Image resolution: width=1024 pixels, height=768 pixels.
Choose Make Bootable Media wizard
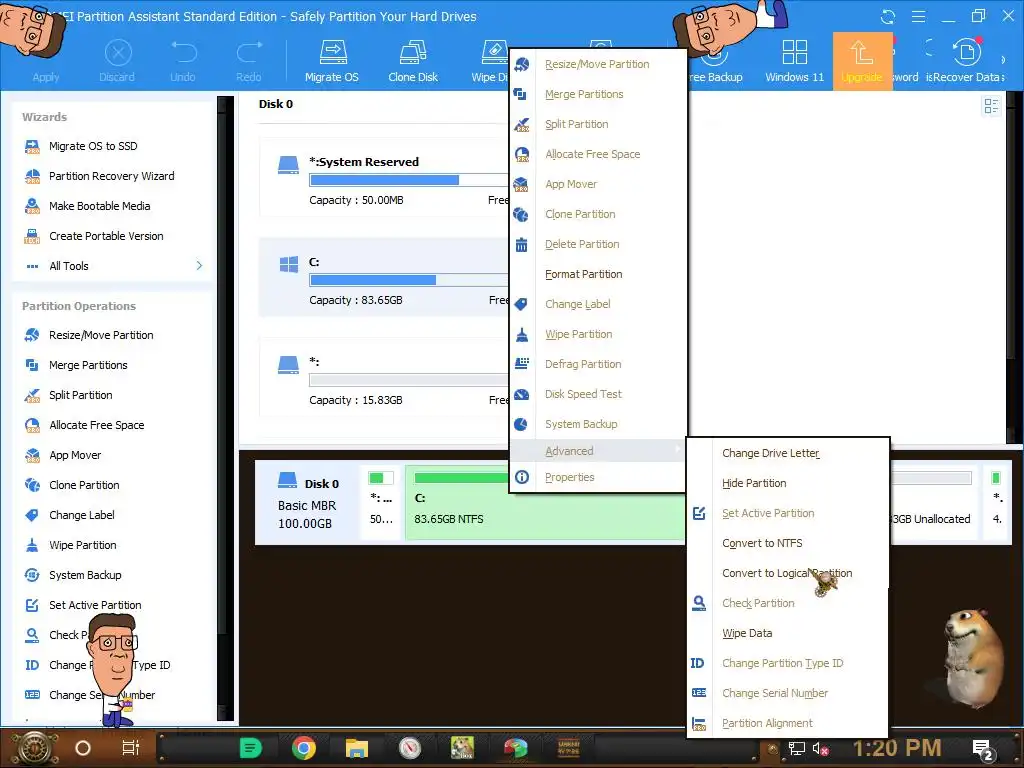[x=99, y=206]
